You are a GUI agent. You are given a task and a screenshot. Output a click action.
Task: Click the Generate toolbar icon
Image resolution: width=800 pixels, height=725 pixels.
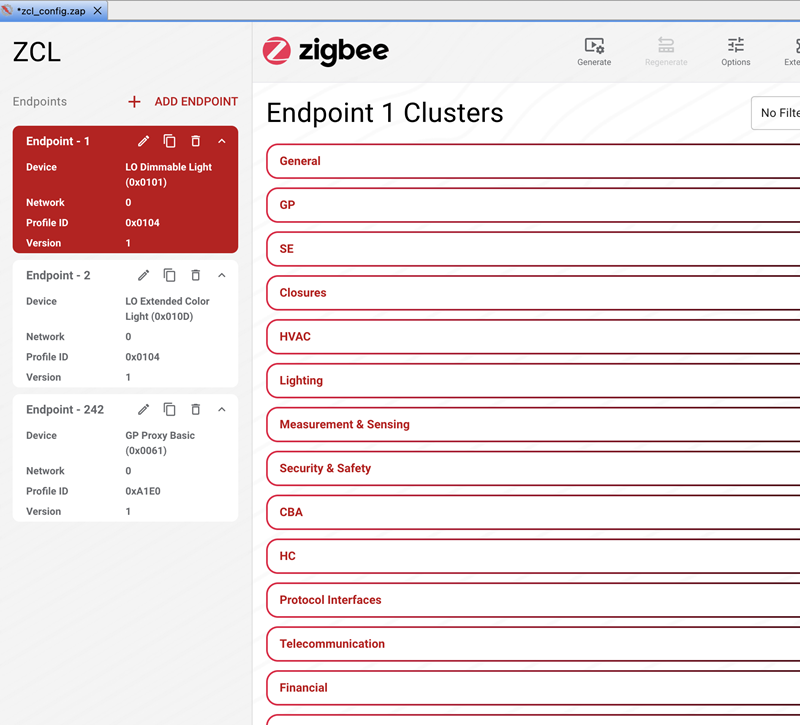click(x=594, y=51)
